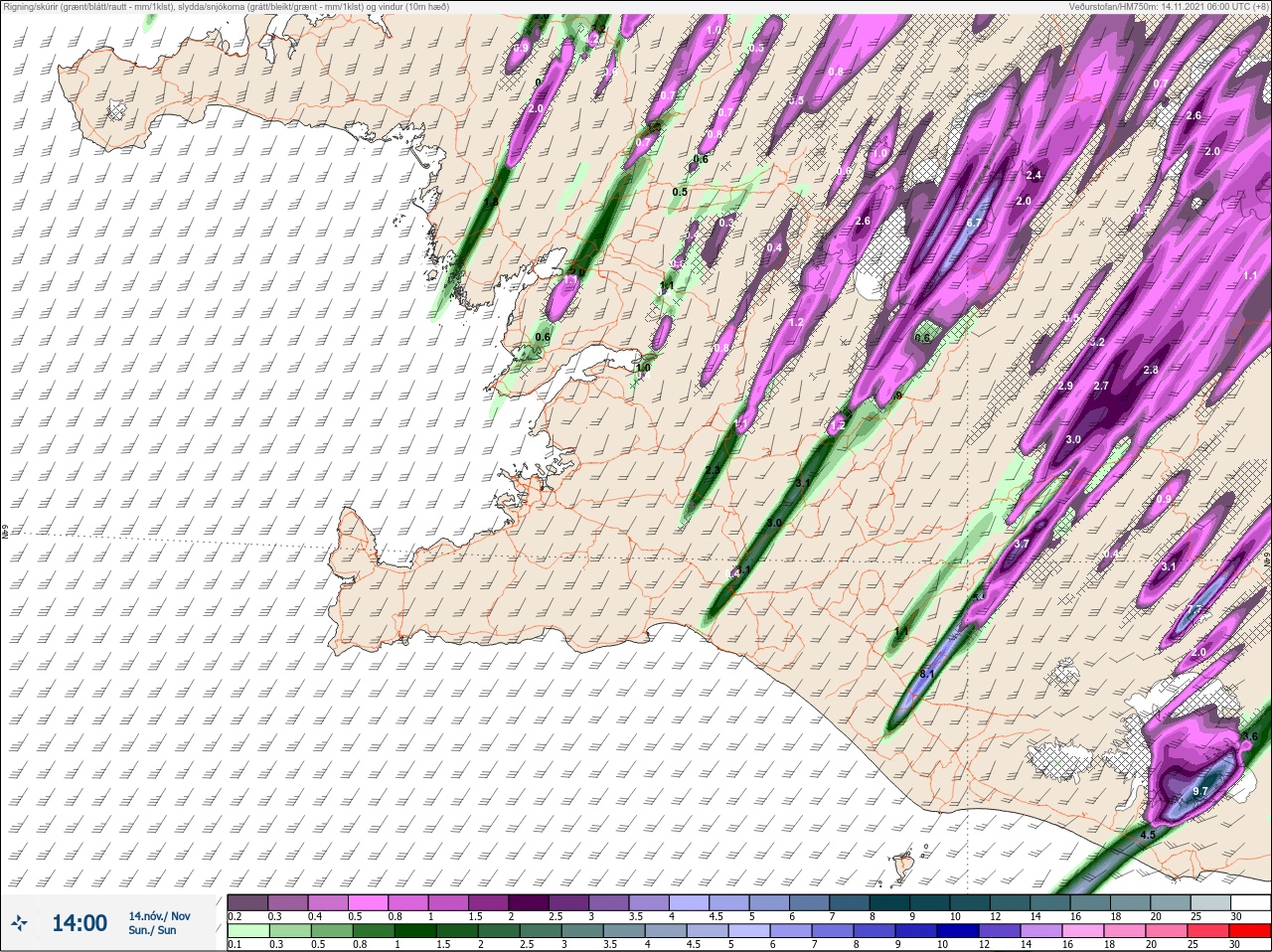Click the Sun./ Sun weekday label
1272x952 pixels.
click(x=152, y=930)
